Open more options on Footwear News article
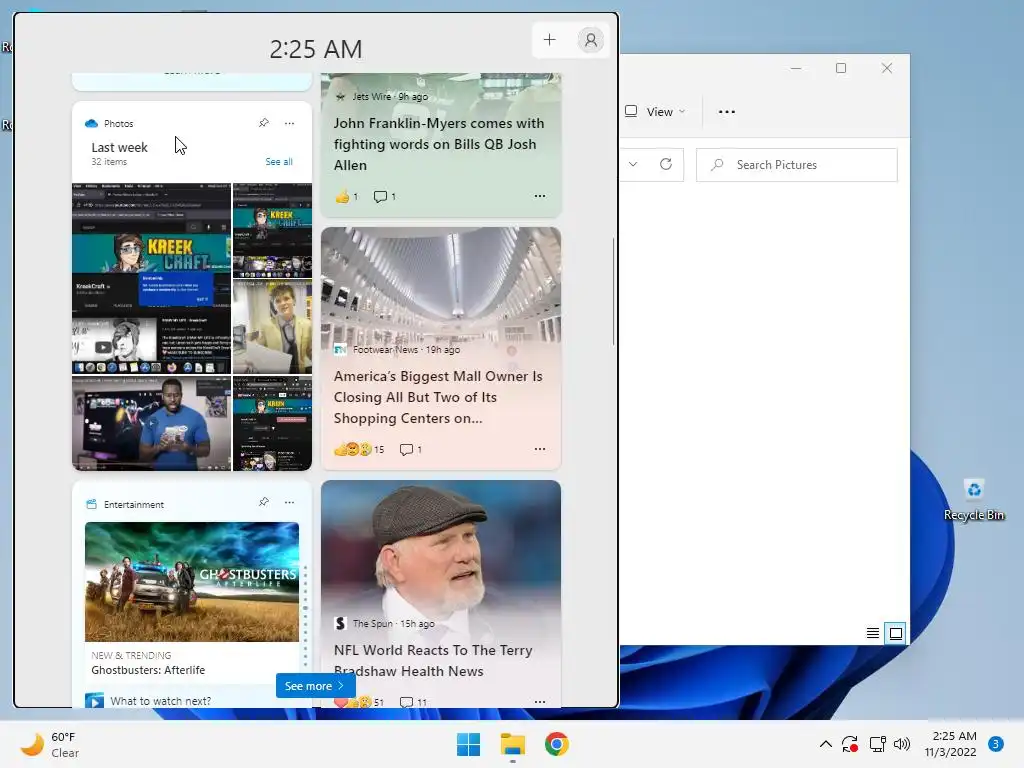The width and height of the screenshot is (1024, 768). coord(539,449)
